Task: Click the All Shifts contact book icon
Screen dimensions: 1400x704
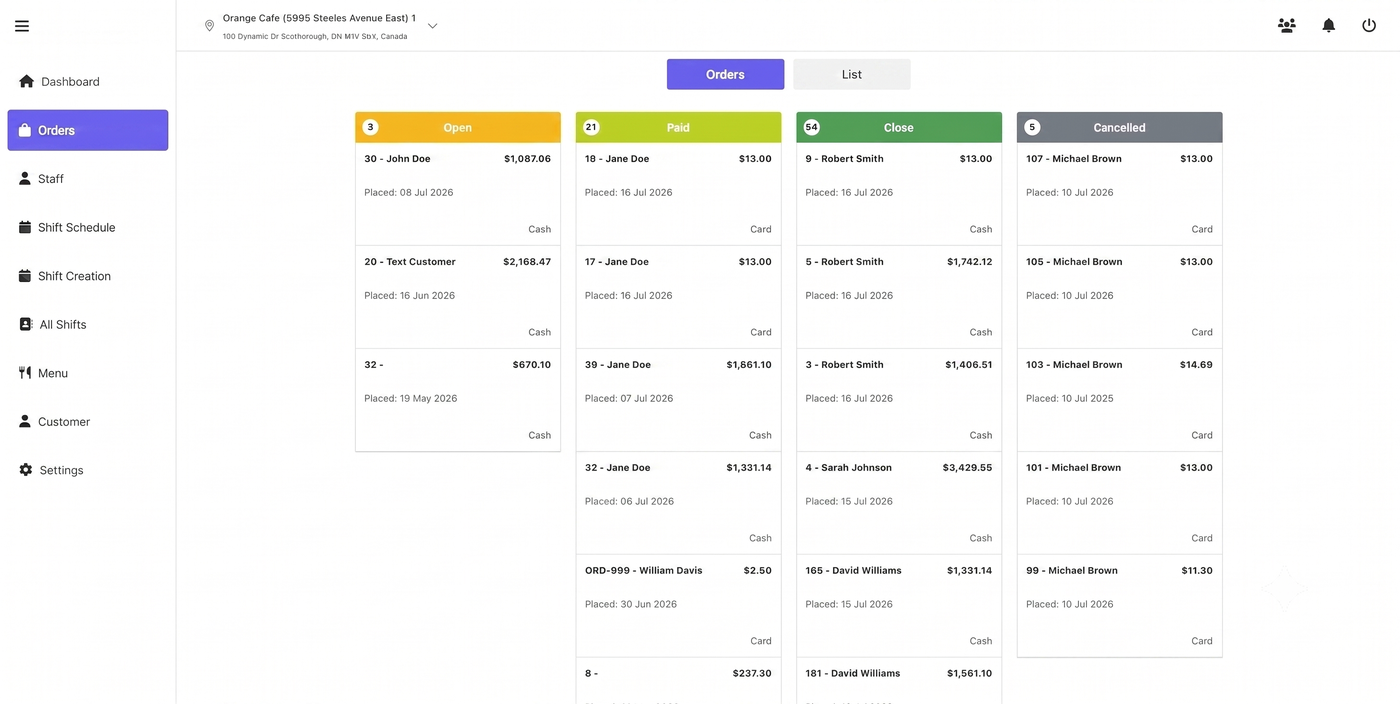Action: pyautogui.click(x=26, y=324)
